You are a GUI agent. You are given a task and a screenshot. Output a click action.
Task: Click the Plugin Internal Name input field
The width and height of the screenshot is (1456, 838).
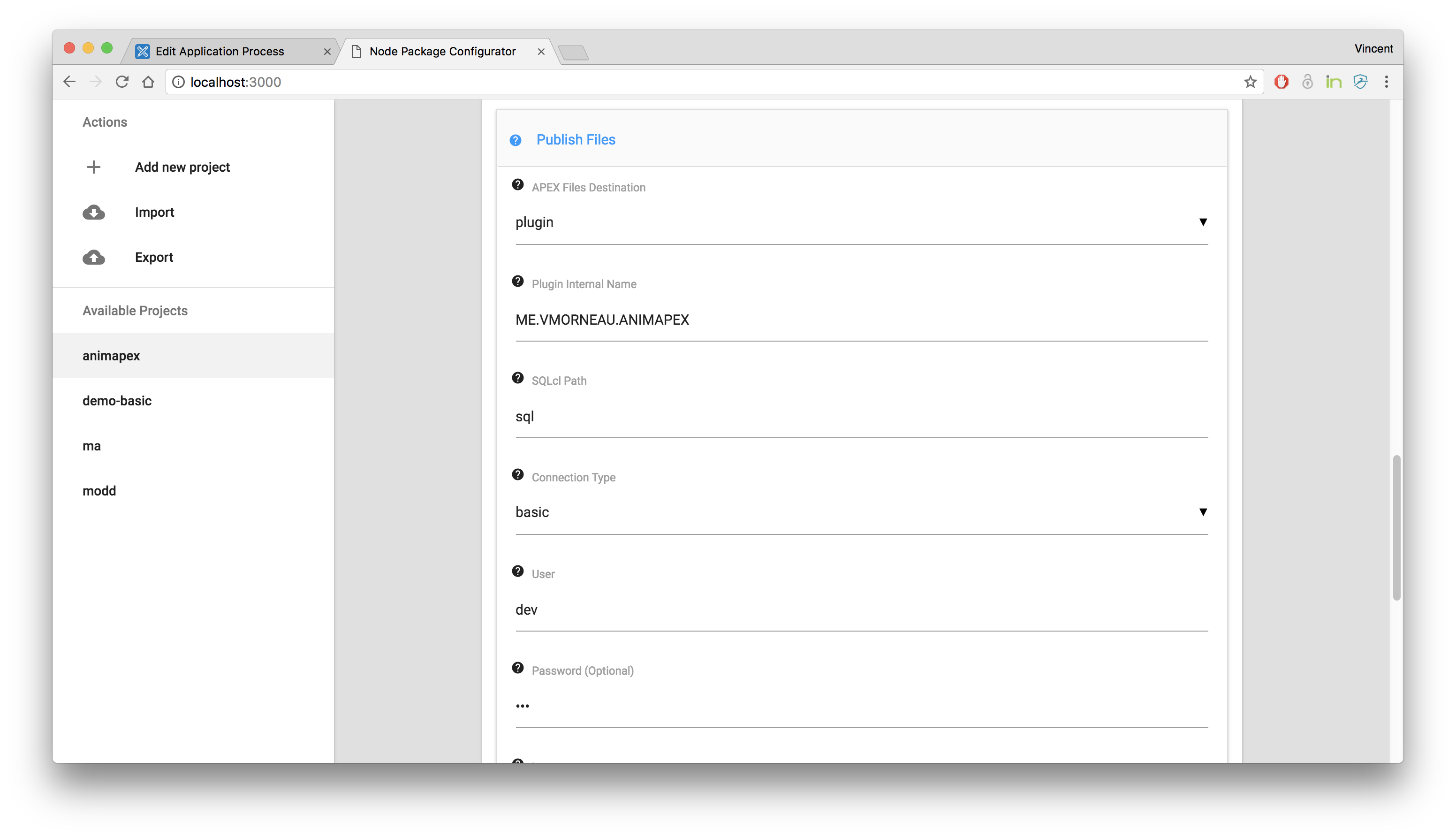[861, 320]
